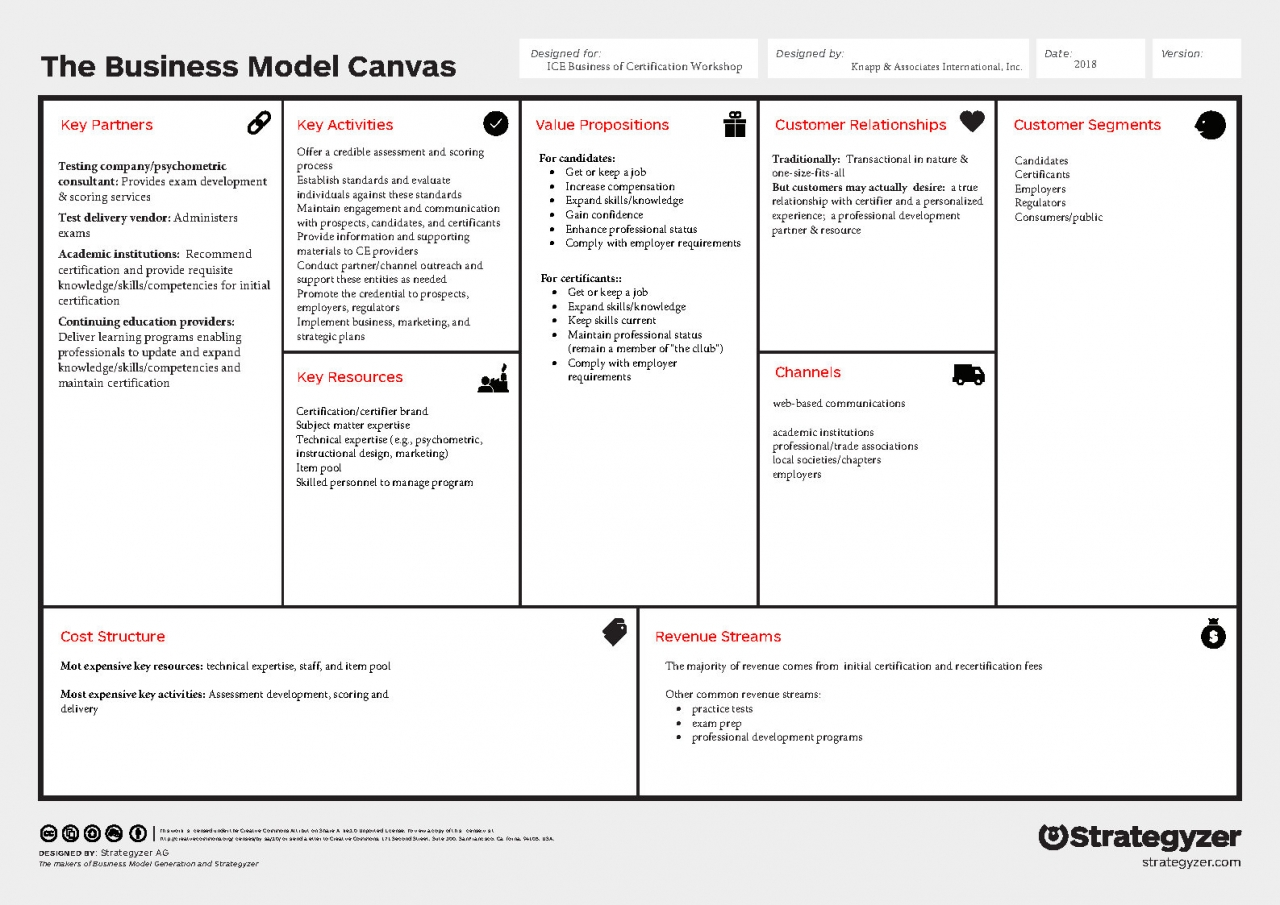Click the Designed by field
The image size is (1280, 905).
pos(898,59)
